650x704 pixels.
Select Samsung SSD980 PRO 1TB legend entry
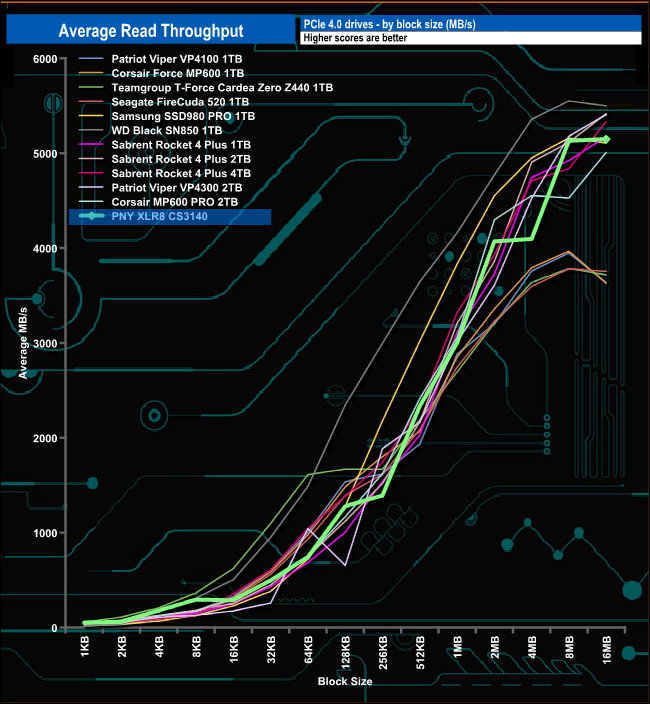tap(167, 116)
